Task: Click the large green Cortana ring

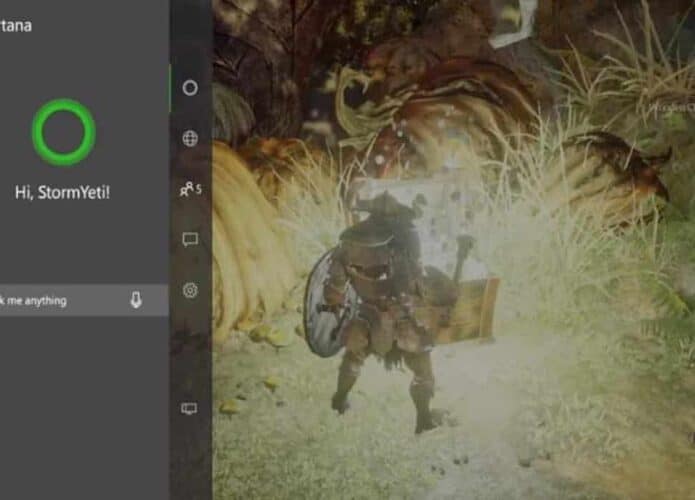Action: [64, 132]
